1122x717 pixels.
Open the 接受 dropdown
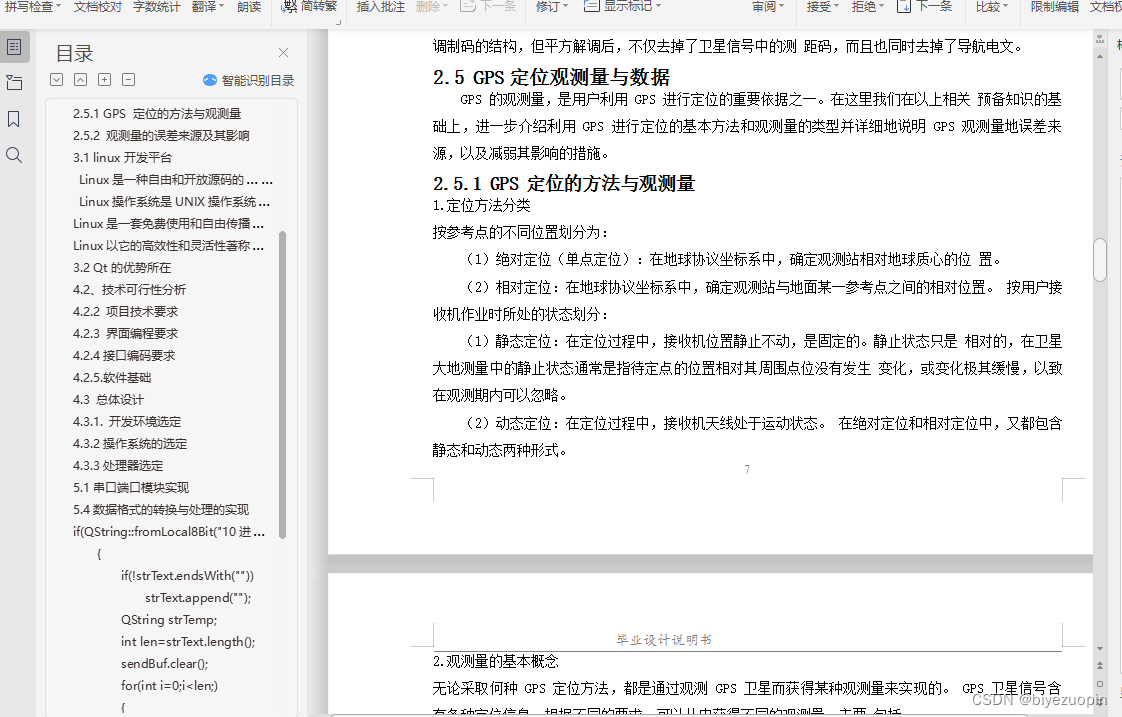[x=823, y=6]
